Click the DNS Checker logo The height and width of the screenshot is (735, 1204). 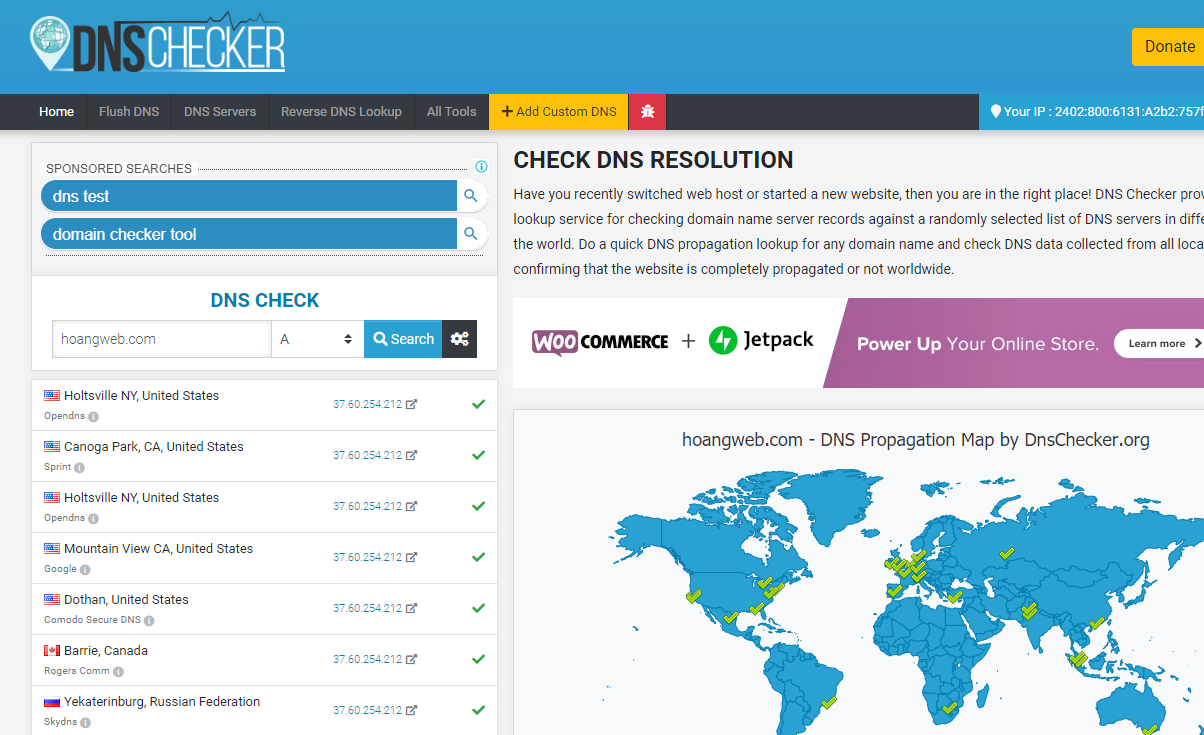click(158, 43)
